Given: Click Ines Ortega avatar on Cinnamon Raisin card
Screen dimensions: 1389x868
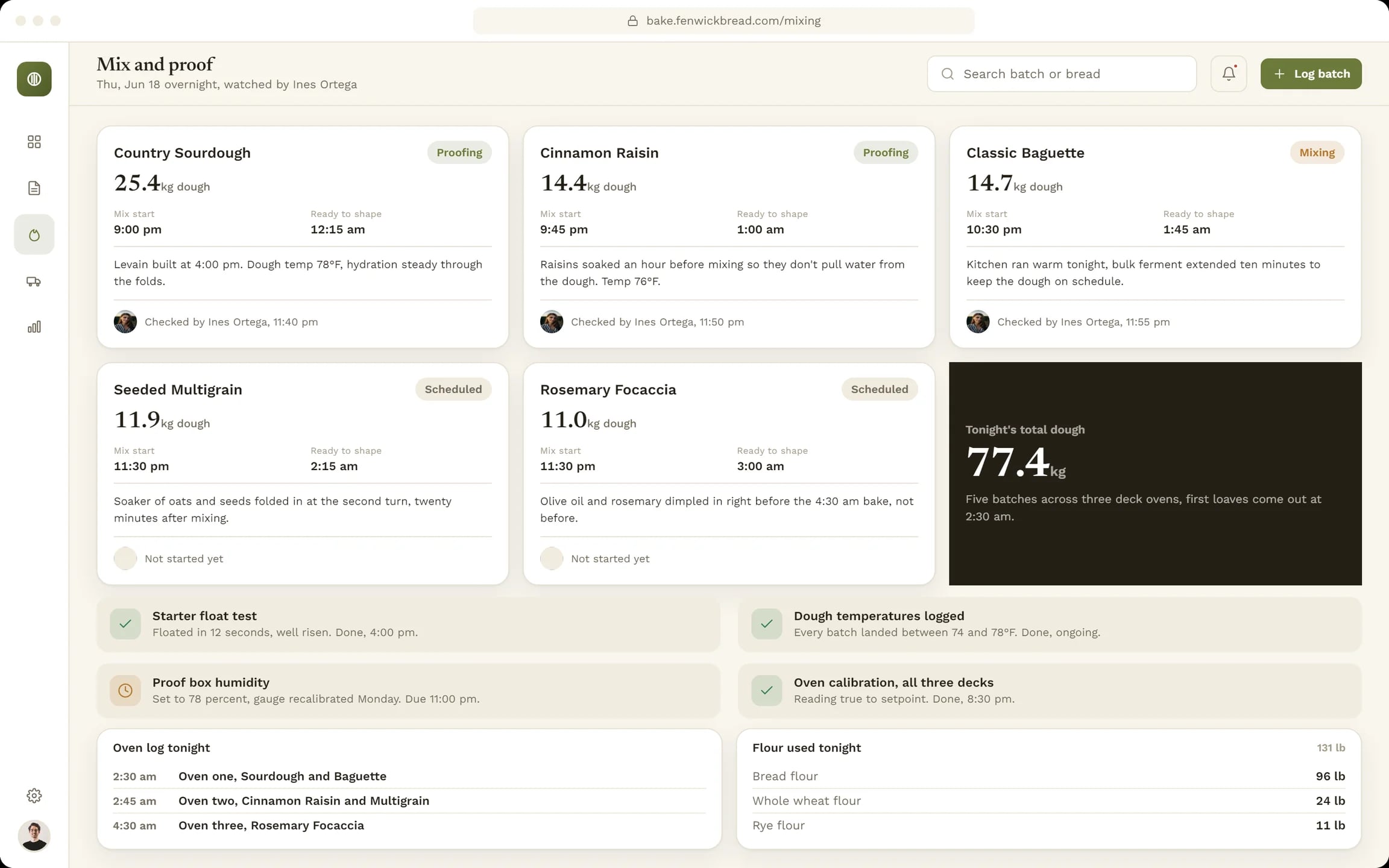Looking at the screenshot, I should coord(552,322).
